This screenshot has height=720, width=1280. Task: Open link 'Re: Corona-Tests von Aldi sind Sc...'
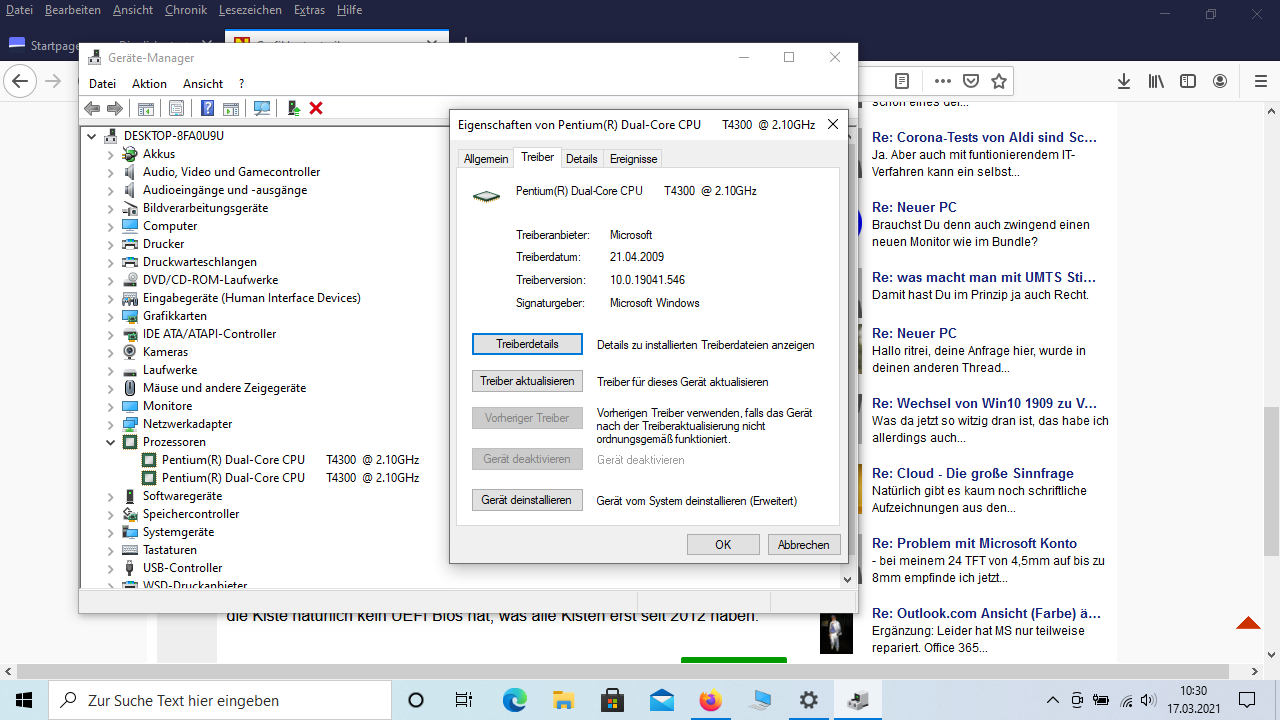pyautogui.click(x=984, y=137)
